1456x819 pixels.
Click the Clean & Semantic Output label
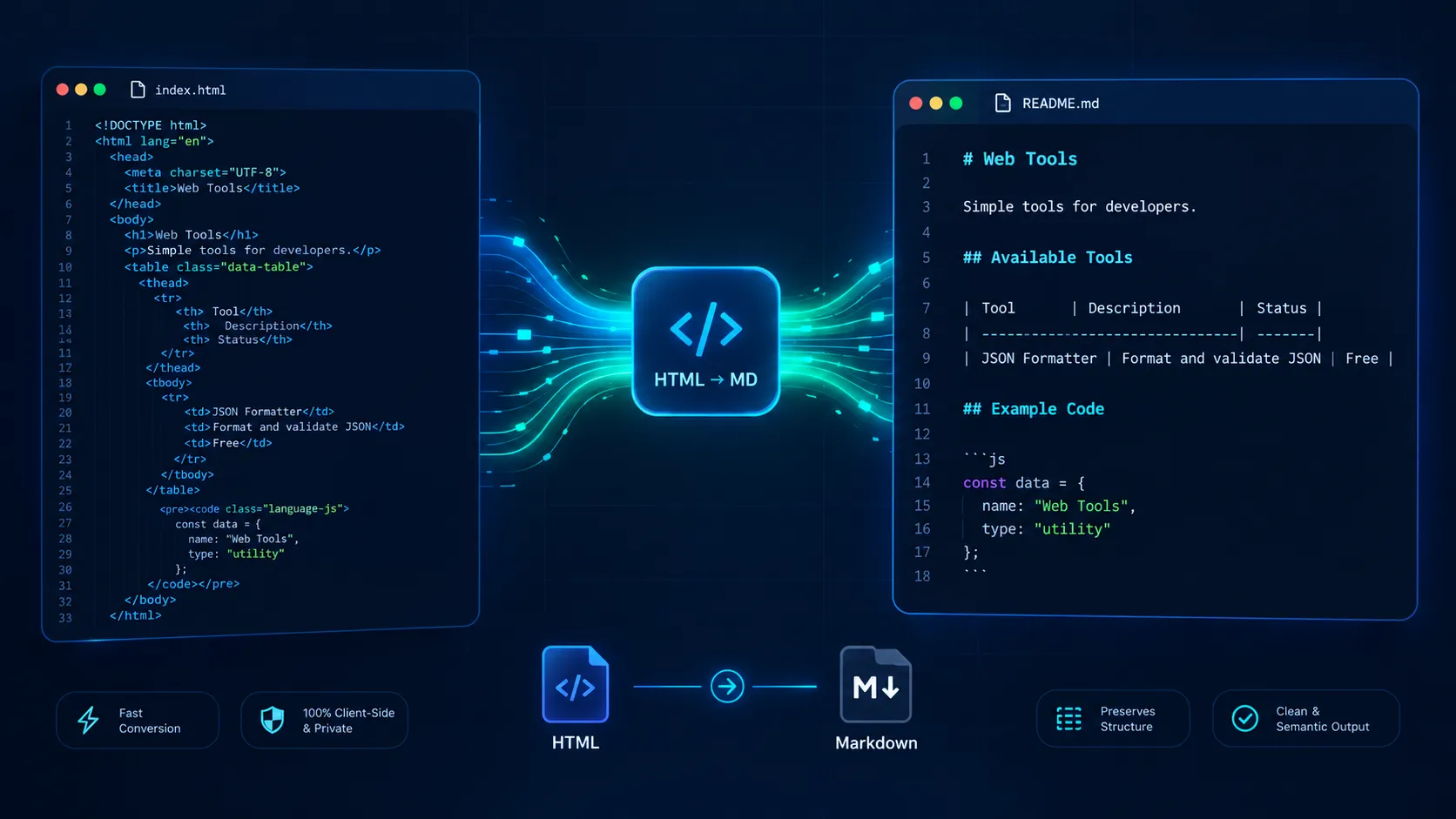click(1323, 719)
